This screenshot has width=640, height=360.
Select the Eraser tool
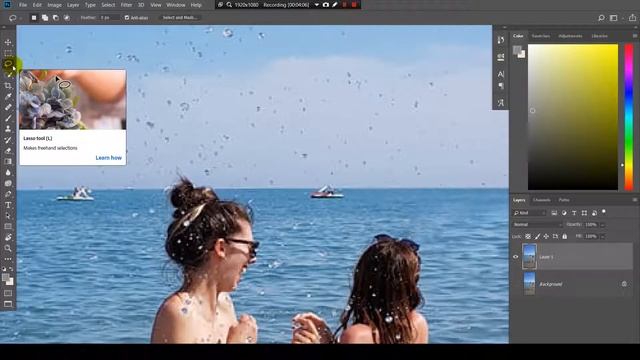point(8,151)
